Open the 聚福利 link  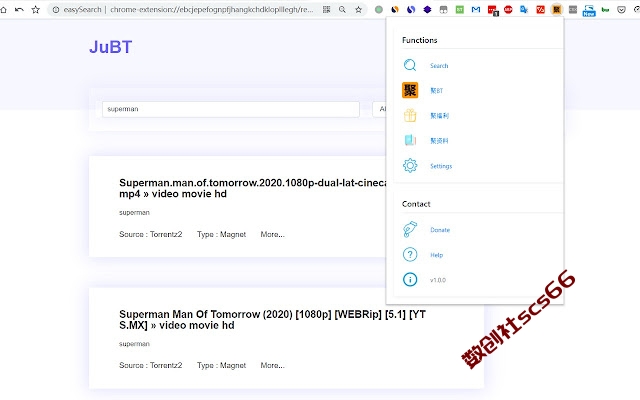point(439,116)
